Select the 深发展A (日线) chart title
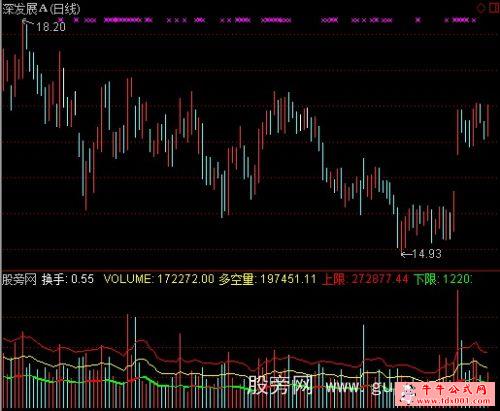The width and height of the screenshot is (500, 411). coord(41,9)
